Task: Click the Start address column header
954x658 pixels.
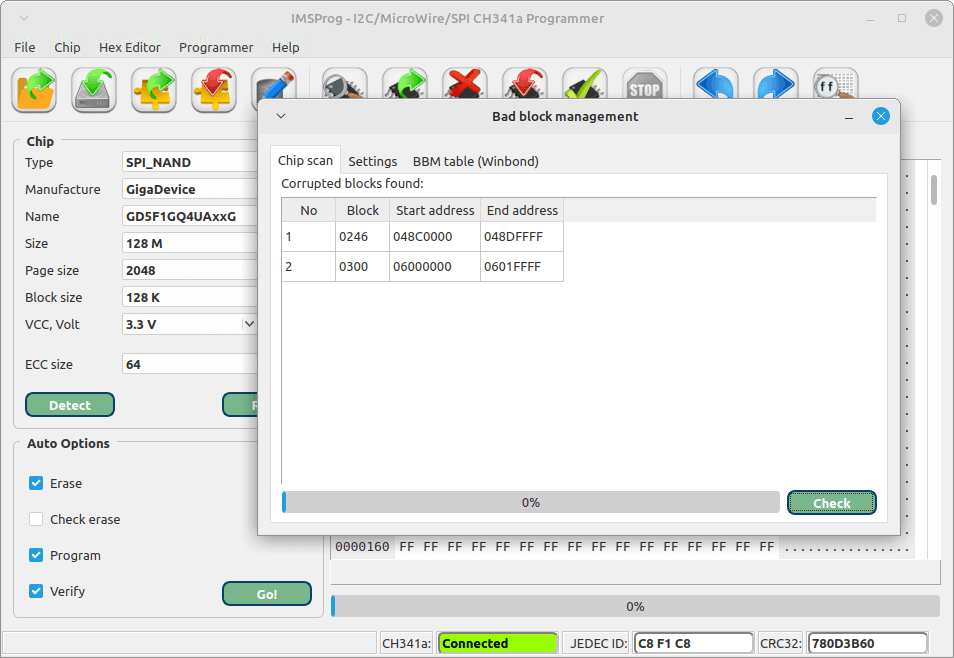Action: tap(435, 210)
